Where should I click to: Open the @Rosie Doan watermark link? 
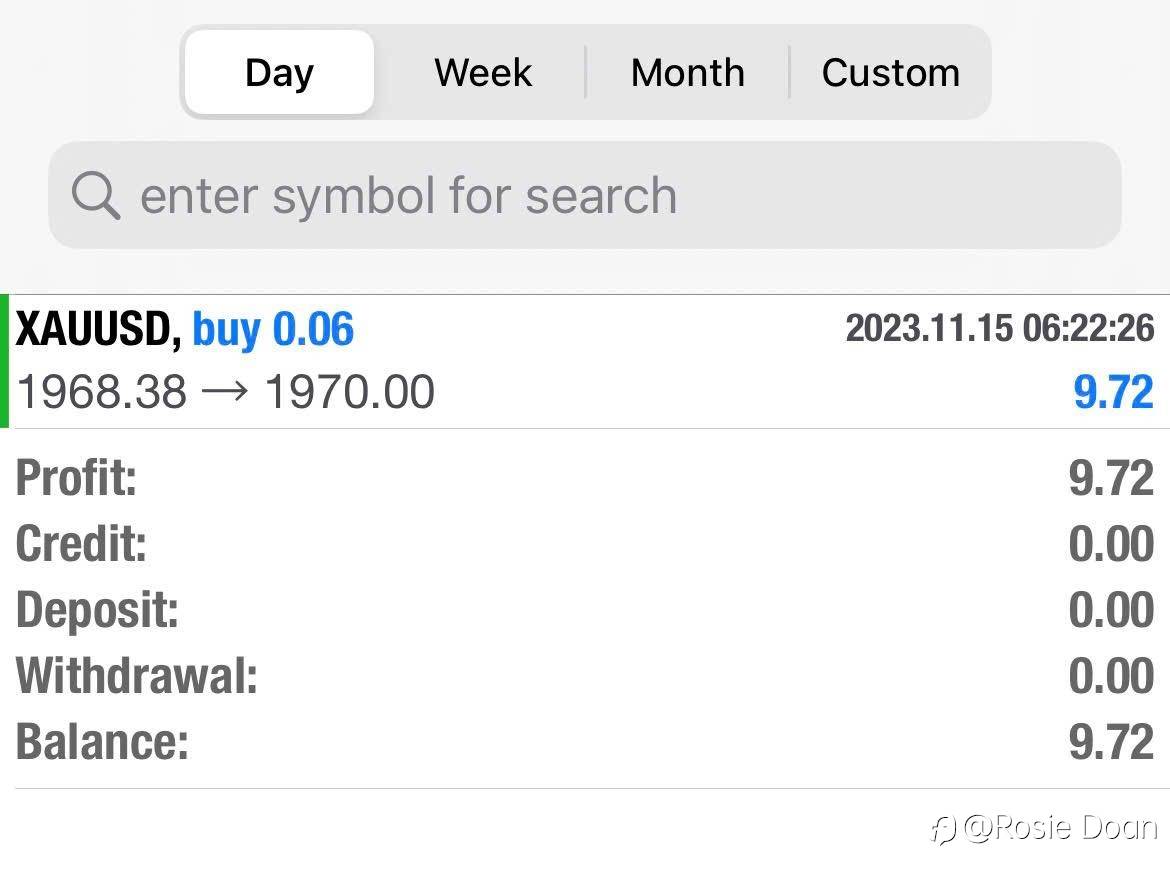click(1060, 828)
